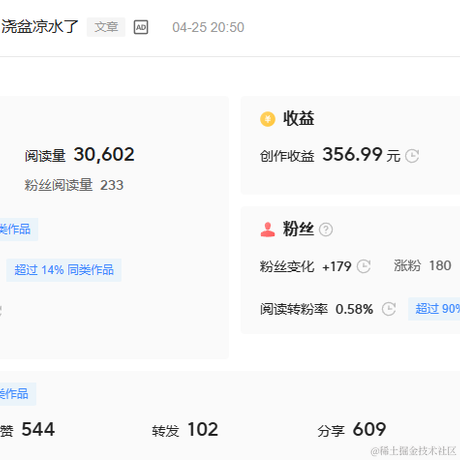The width and height of the screenshot is (460, 460).
Task: Click the clock icon next to 0.58%
Action: (389, 309)
